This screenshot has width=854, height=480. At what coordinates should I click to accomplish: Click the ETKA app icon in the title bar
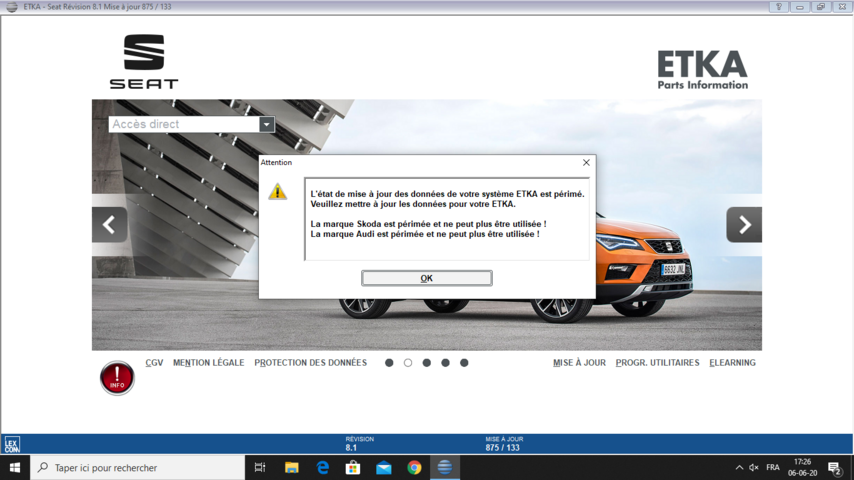point(11,7)
